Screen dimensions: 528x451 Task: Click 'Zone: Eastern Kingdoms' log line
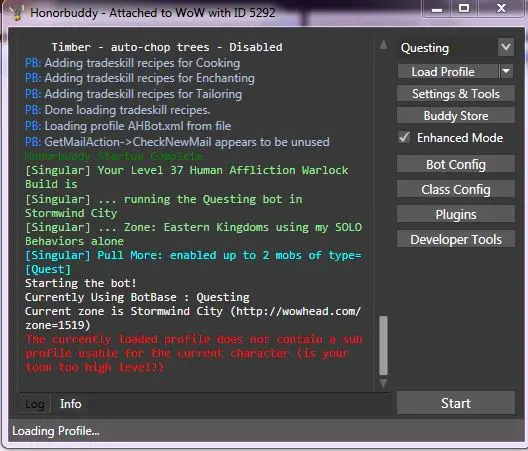pyautogui.click(x=193, y=234)
